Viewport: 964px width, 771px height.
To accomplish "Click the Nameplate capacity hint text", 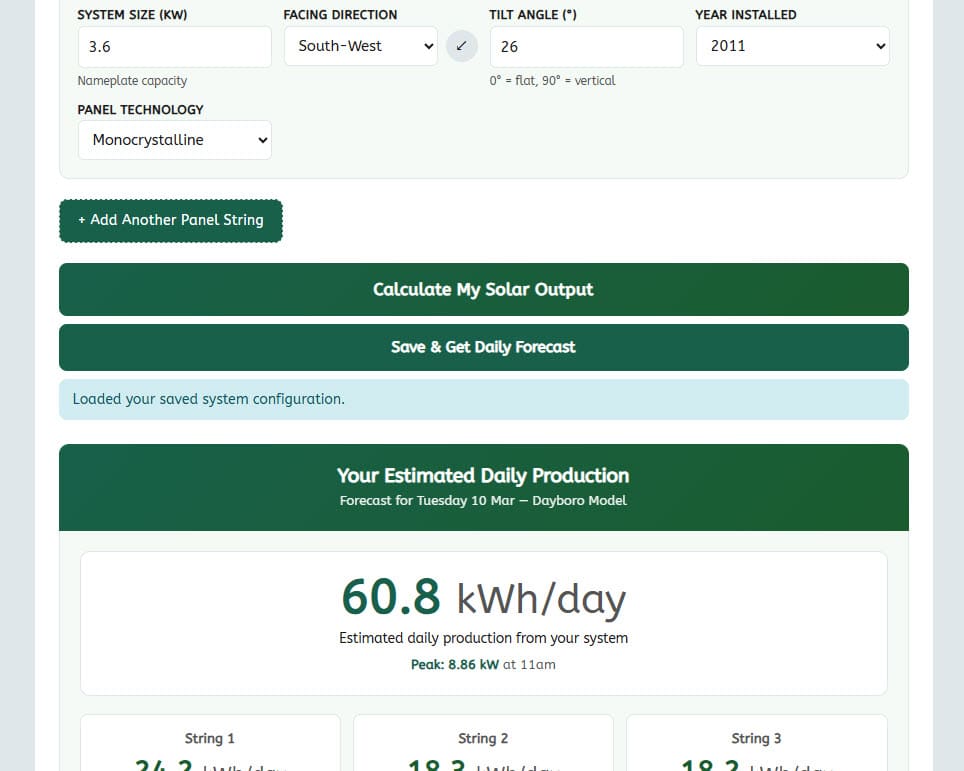I will (x=132, y=81).
